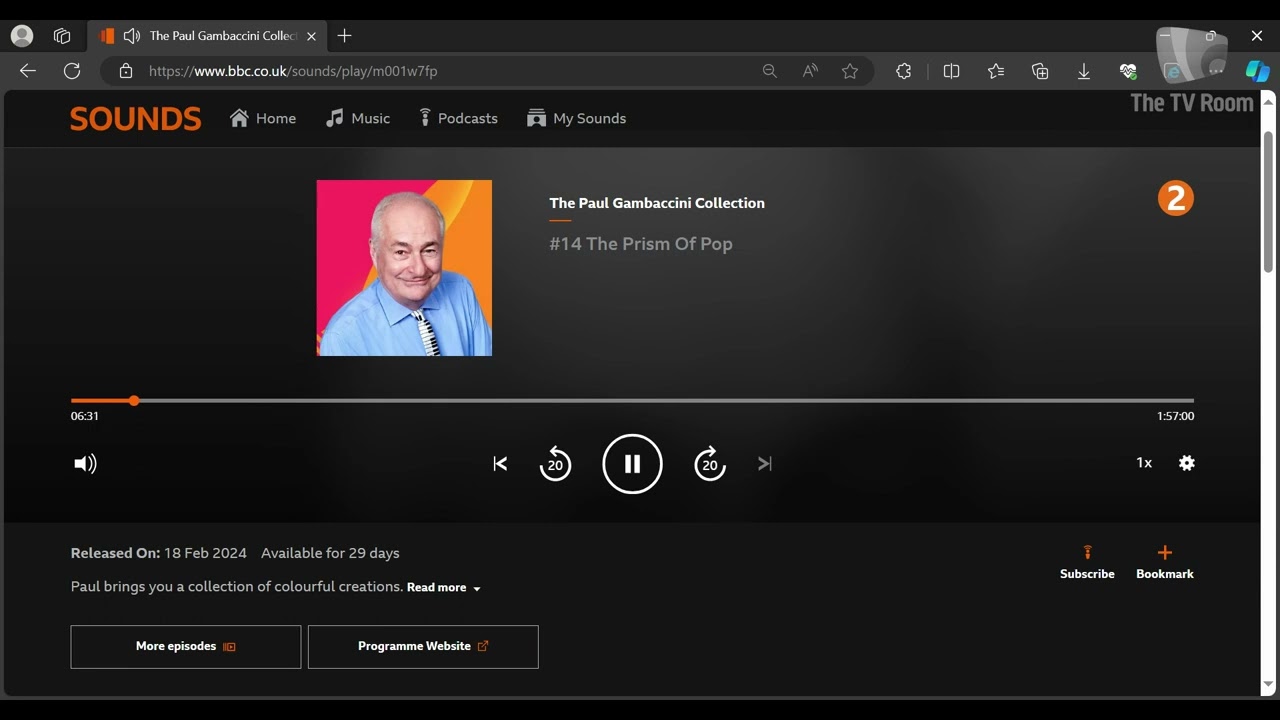Expand the description with Read more
This screenshot has height=720, width=1280.
(444, 588)
